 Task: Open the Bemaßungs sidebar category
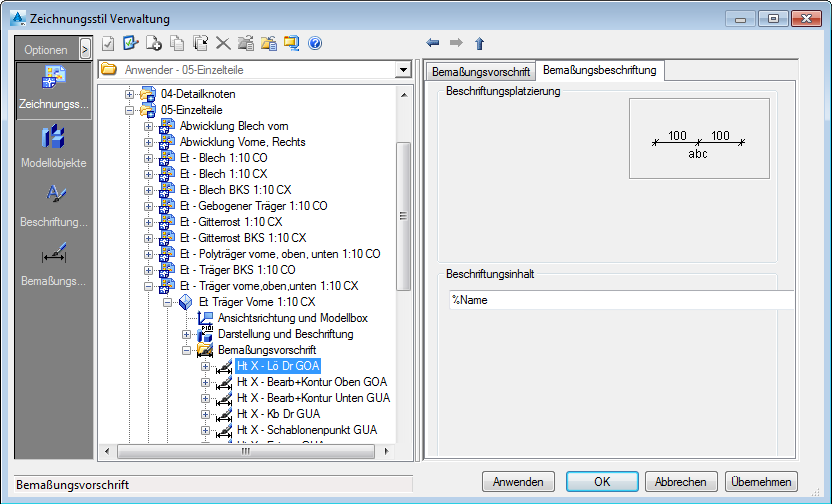[54, 265]
